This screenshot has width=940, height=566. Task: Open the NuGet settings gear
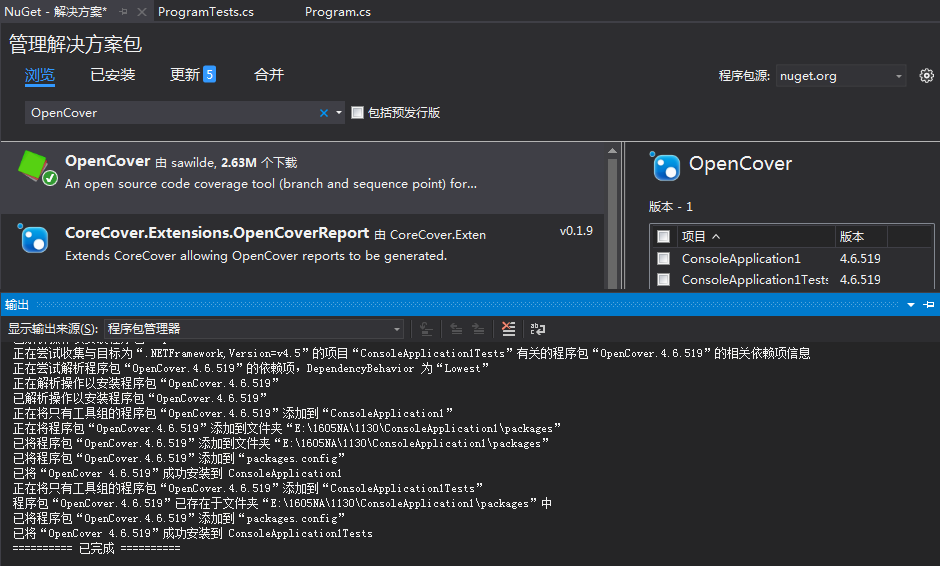(926, 76)
